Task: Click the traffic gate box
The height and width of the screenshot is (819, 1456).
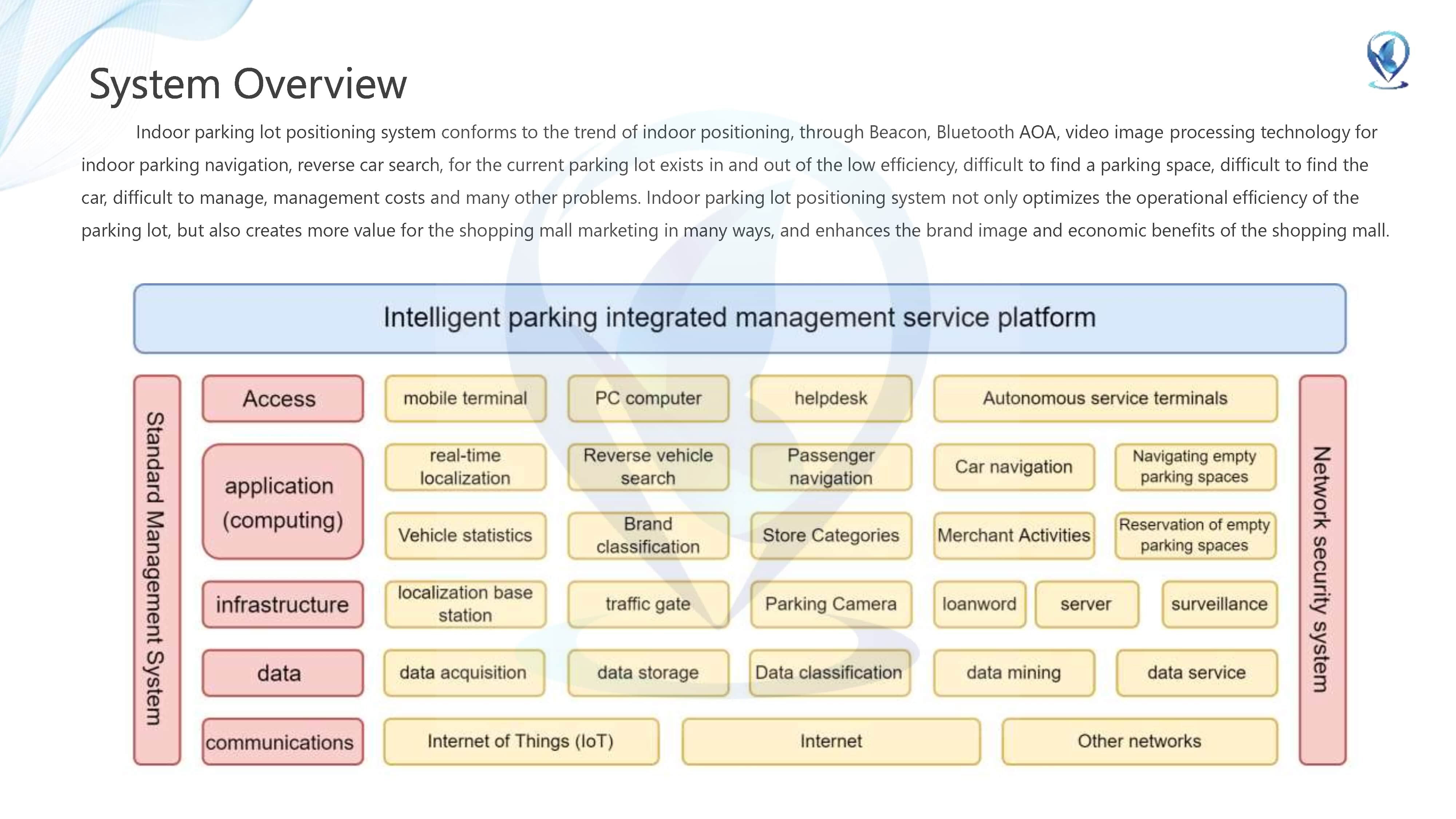Action: (x=648, y=604)
